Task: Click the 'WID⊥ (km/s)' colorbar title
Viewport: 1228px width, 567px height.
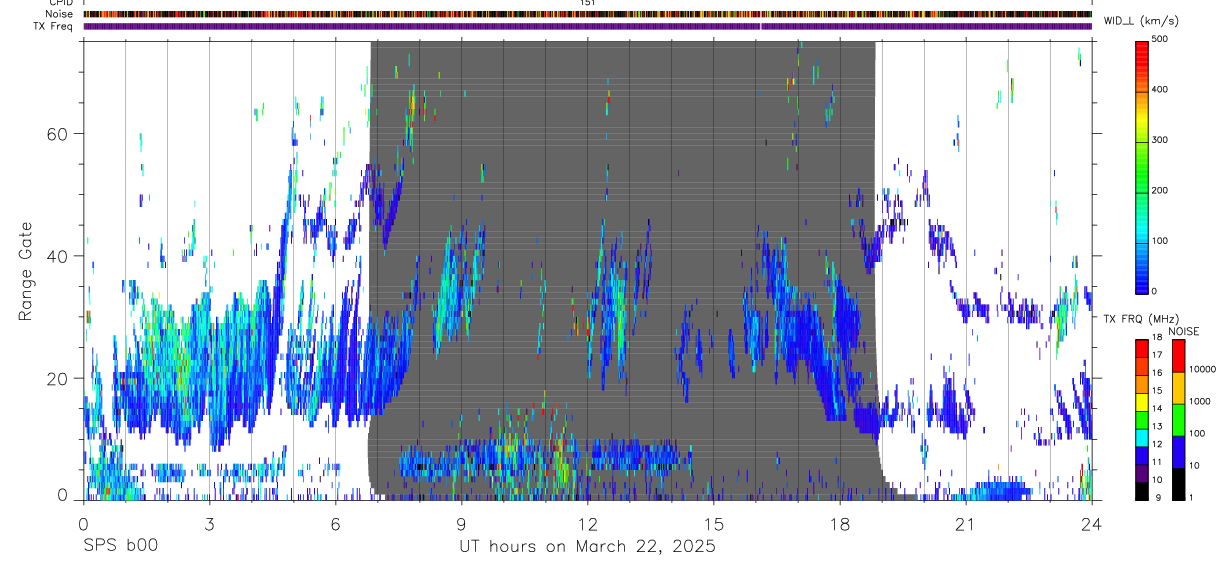Action: point(1139,21)
